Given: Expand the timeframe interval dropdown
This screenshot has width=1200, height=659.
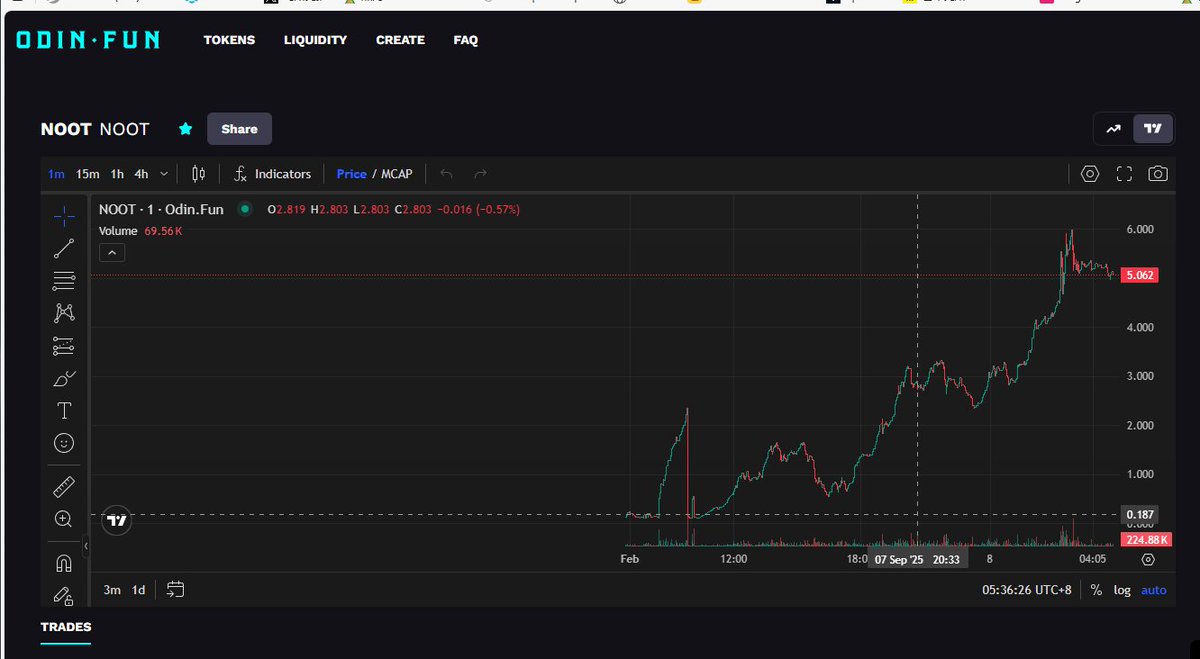Looking at the screenshot, I should (164, 174).
